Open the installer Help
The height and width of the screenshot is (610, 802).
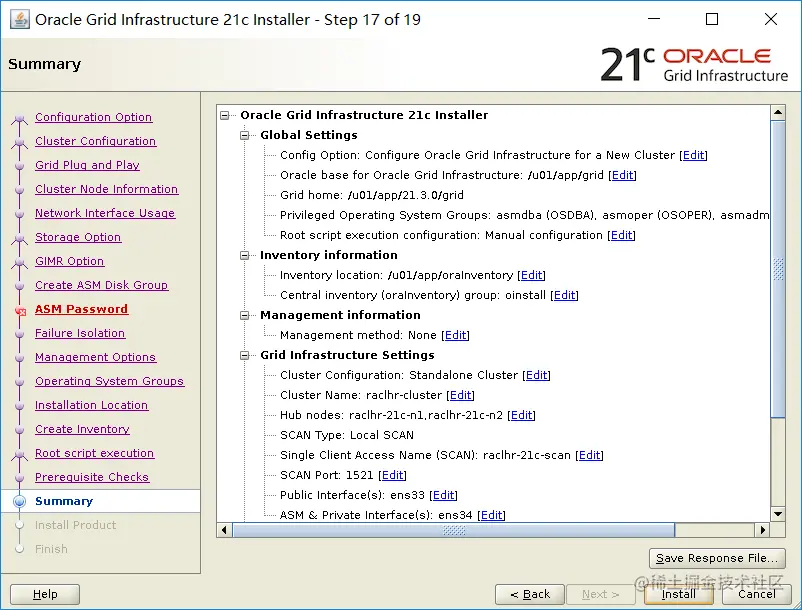(45, 594)
